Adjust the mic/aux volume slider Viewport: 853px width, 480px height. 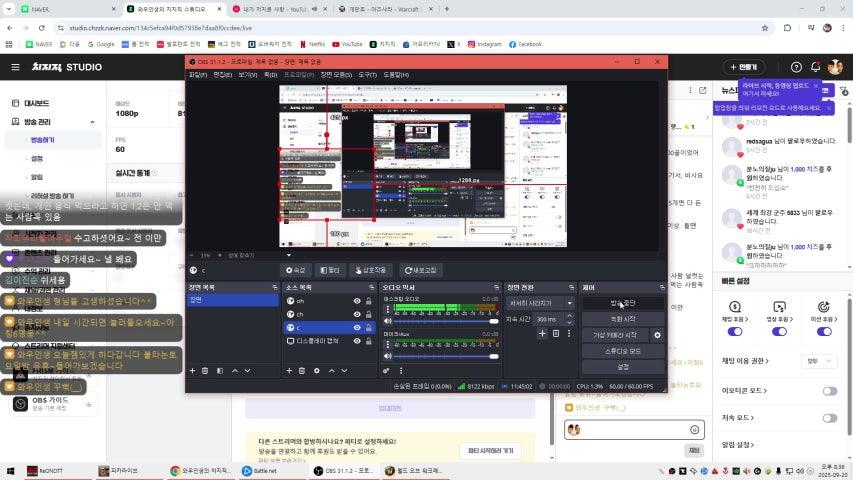point(446,356)
